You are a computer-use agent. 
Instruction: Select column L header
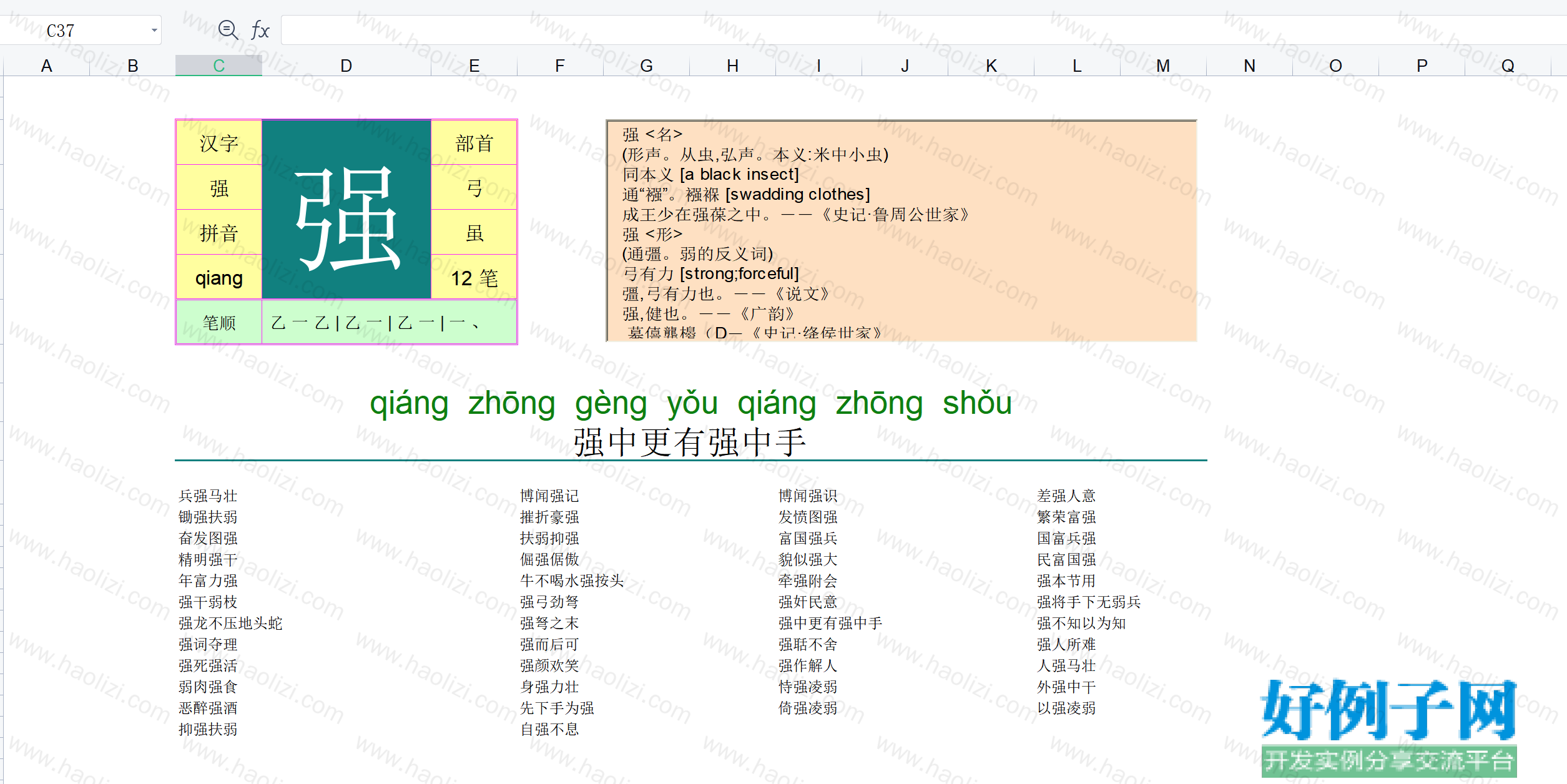pyautogui.click(x=1077, y=66)
